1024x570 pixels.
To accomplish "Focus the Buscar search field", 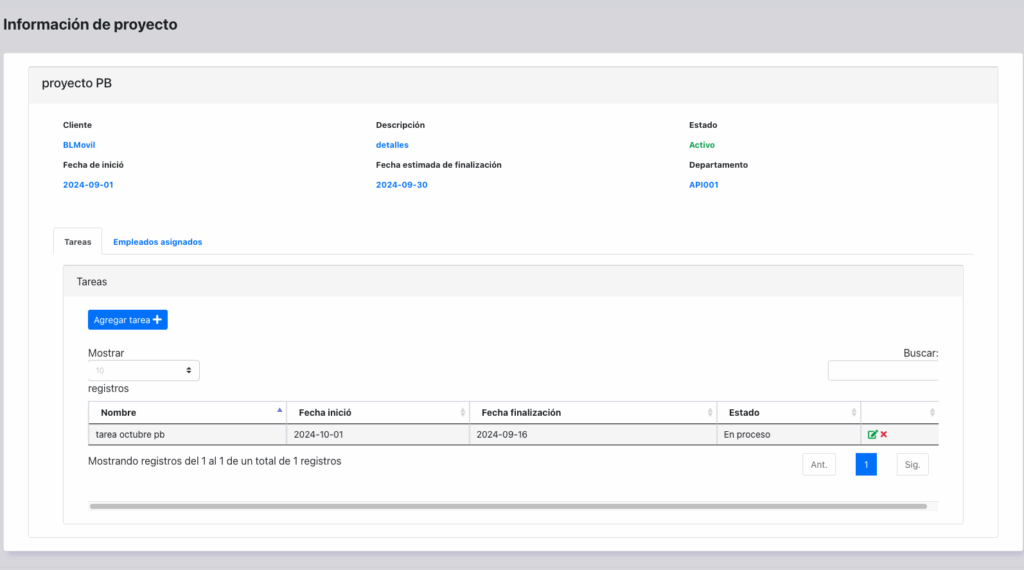I will pyautogui.click(x=883, y=370).
